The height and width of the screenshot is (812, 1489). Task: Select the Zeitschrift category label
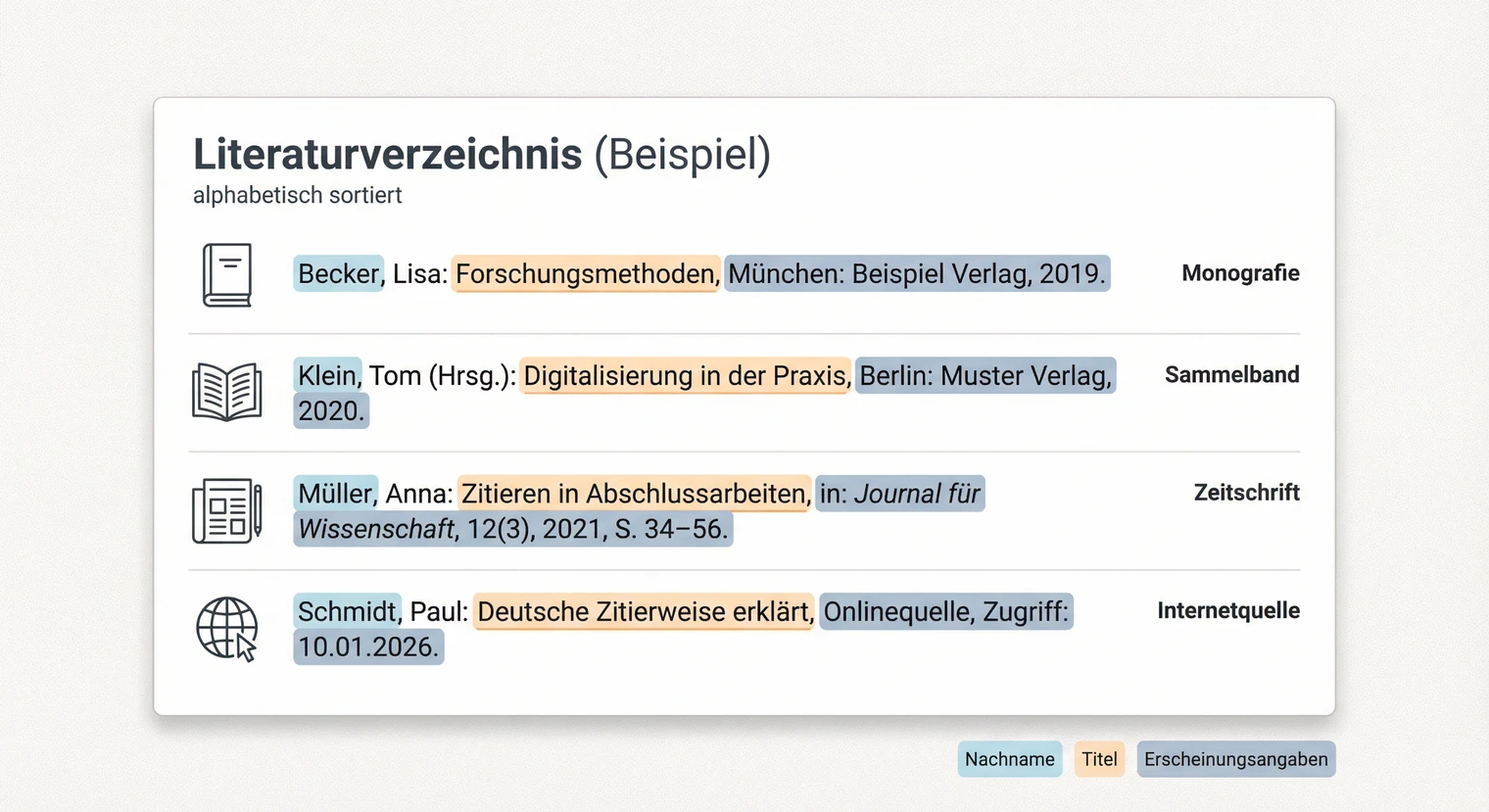(x=1246, y=493)
